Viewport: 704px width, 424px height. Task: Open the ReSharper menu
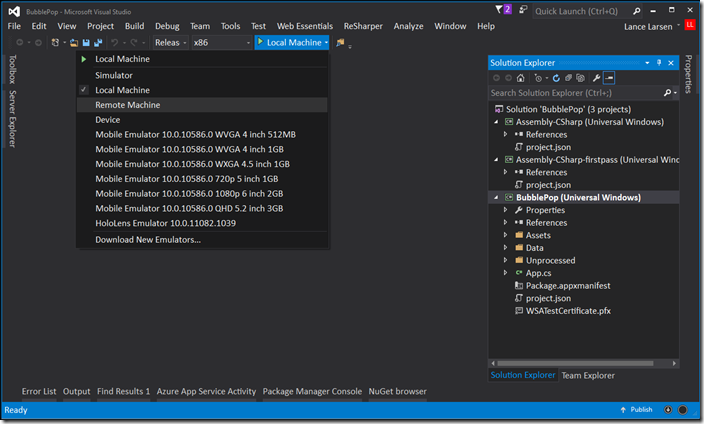coord(363,26)
